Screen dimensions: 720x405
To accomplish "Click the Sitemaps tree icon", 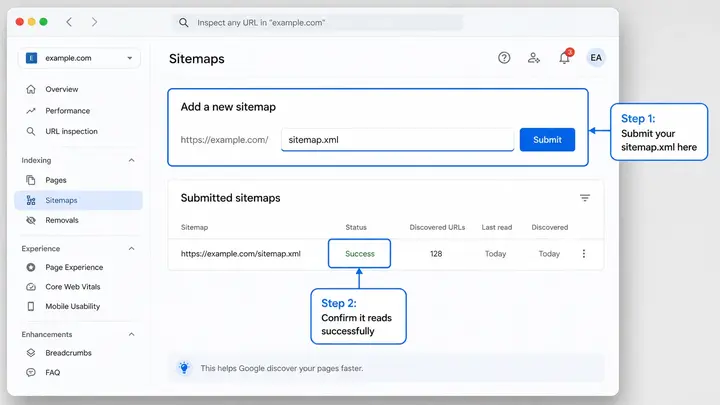I will click(31, 200).
